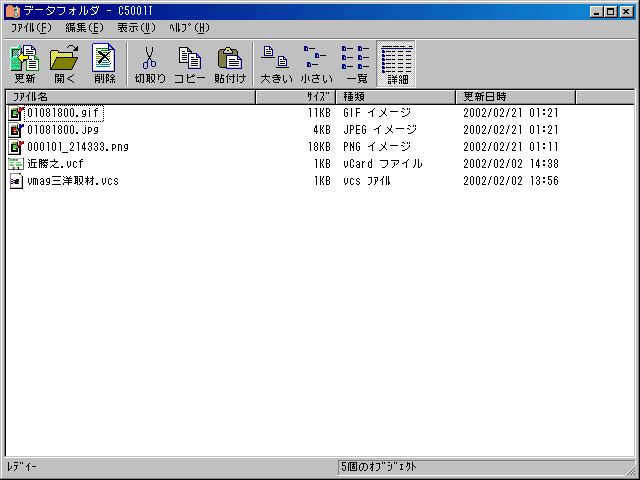Click the 貼付け (paste) clipboard icon
Viewport: 640px width, 480px height.
[229, 63]
